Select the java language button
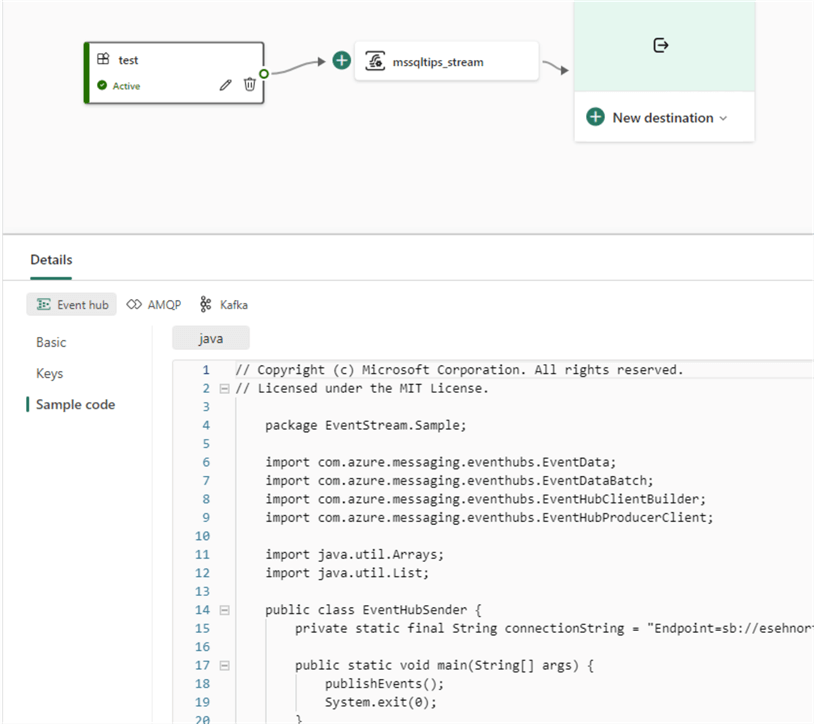This screenshot has height=724, width=814. tap(210, 339)
